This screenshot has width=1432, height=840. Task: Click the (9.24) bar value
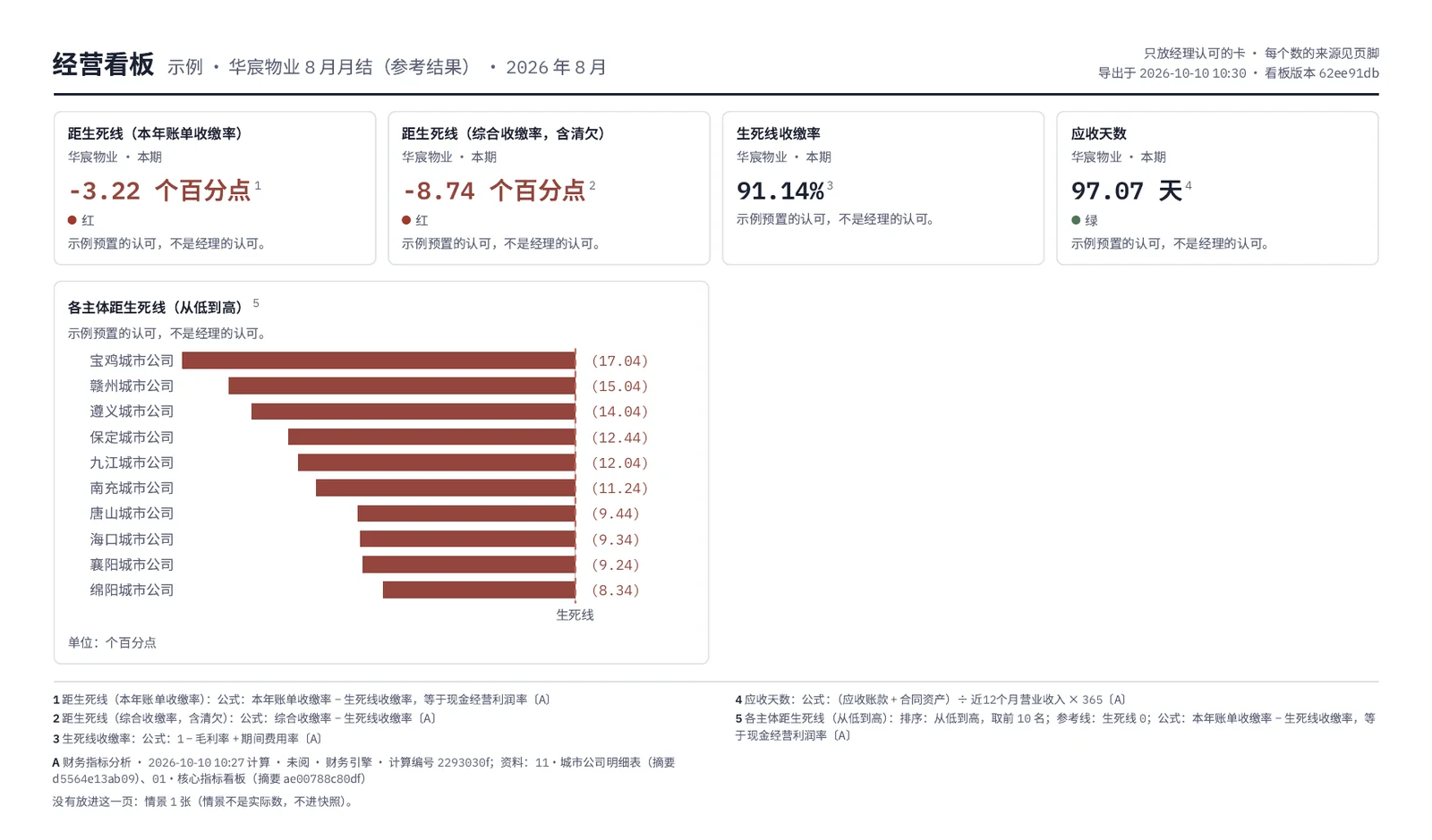[616, 564]
